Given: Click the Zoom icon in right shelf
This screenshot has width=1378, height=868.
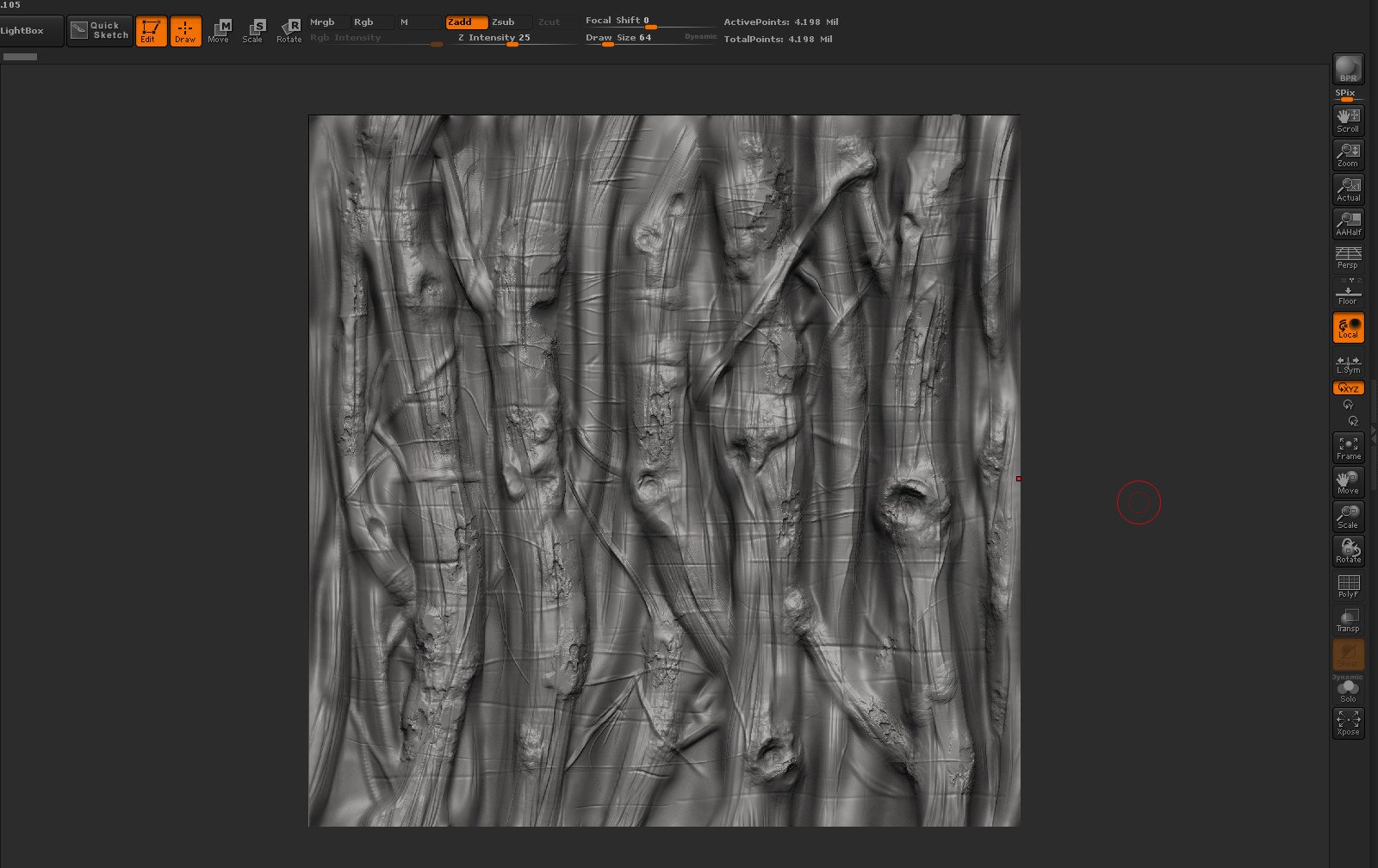Looking at the screenshot, I should (1348, 155).
